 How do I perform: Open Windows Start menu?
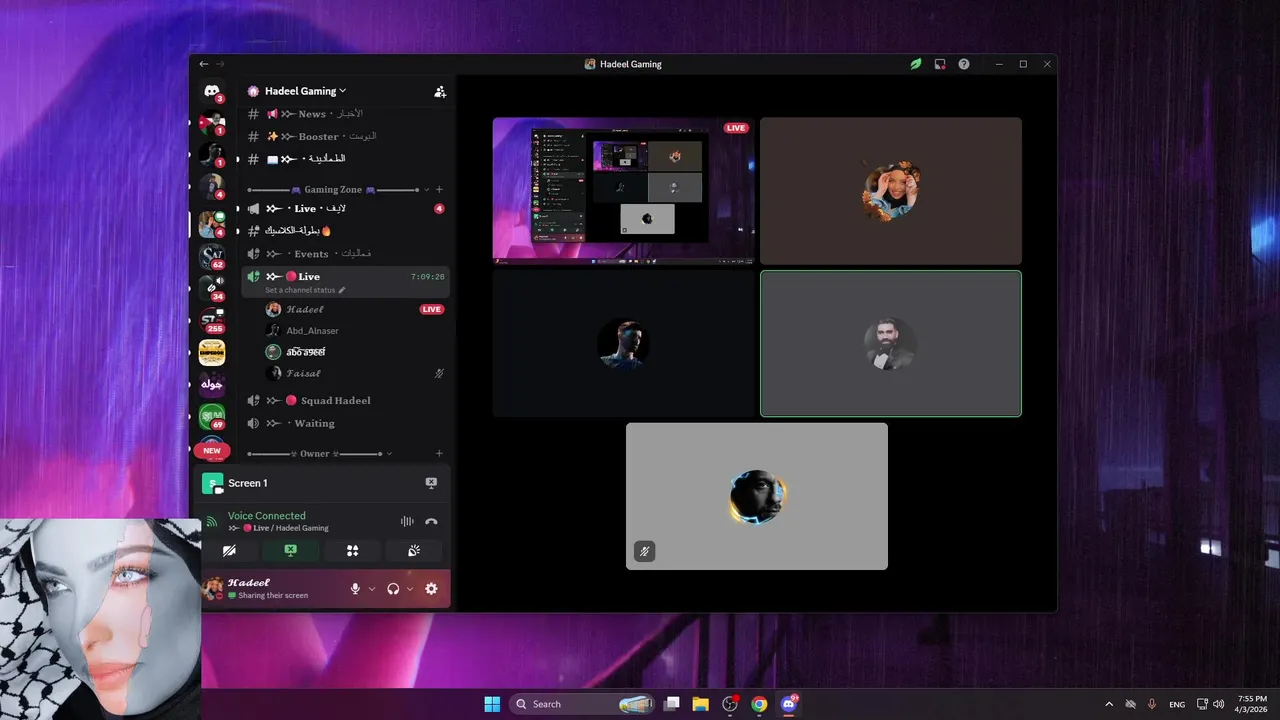pyautogui.click(x=492, y=704)
